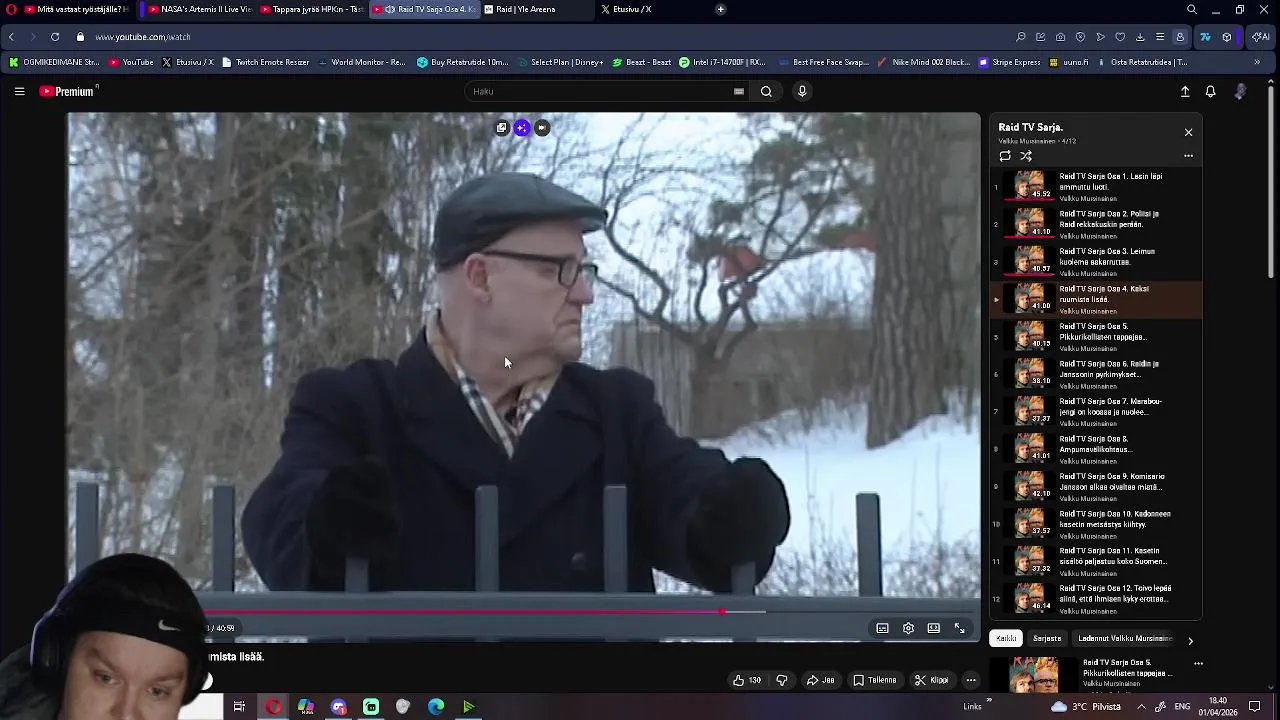
Task: Open video player settings gear
Action: point(908,628)
